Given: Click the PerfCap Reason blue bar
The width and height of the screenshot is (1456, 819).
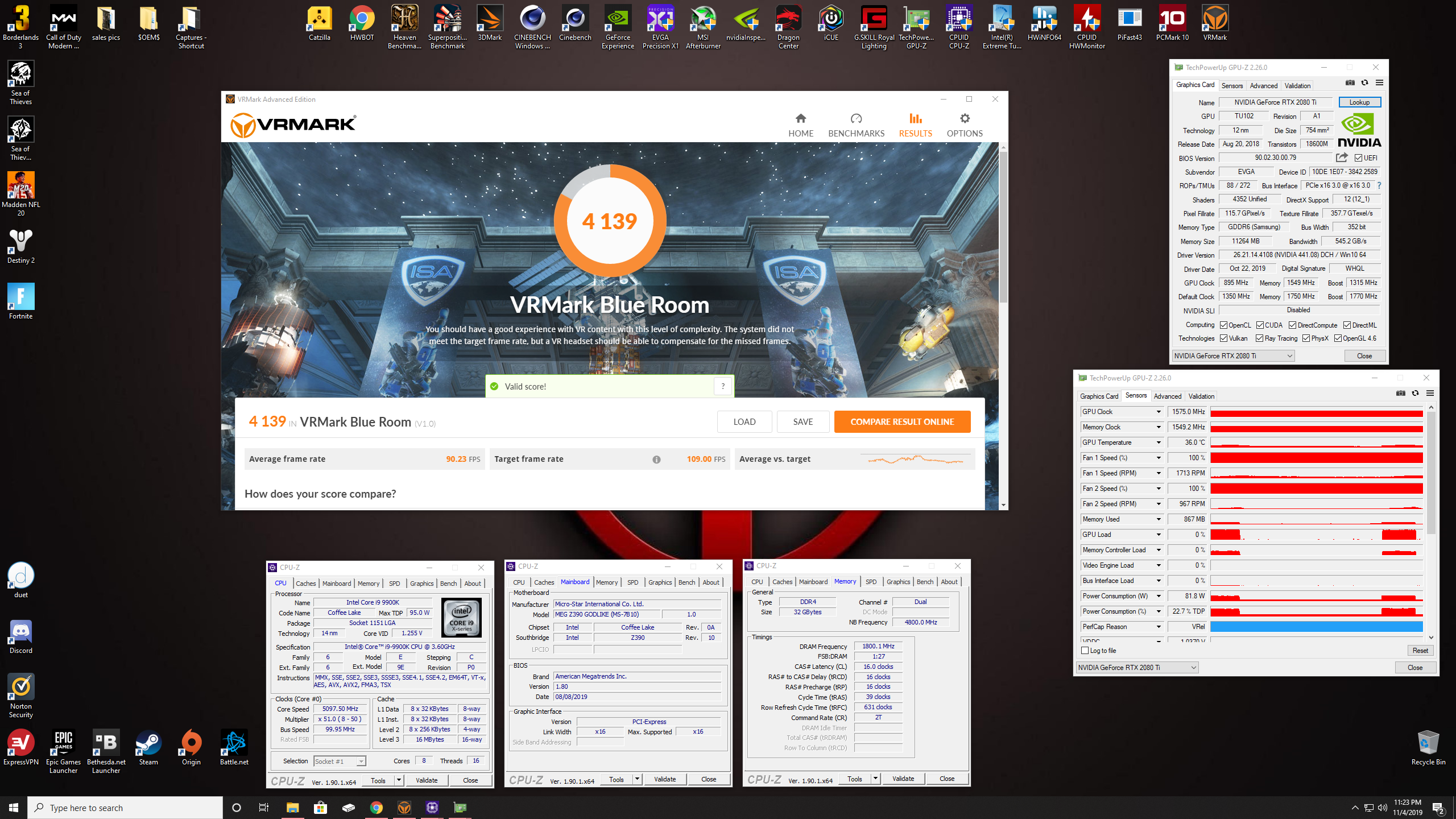Looking at the screenshot, I should [1316, 627].
